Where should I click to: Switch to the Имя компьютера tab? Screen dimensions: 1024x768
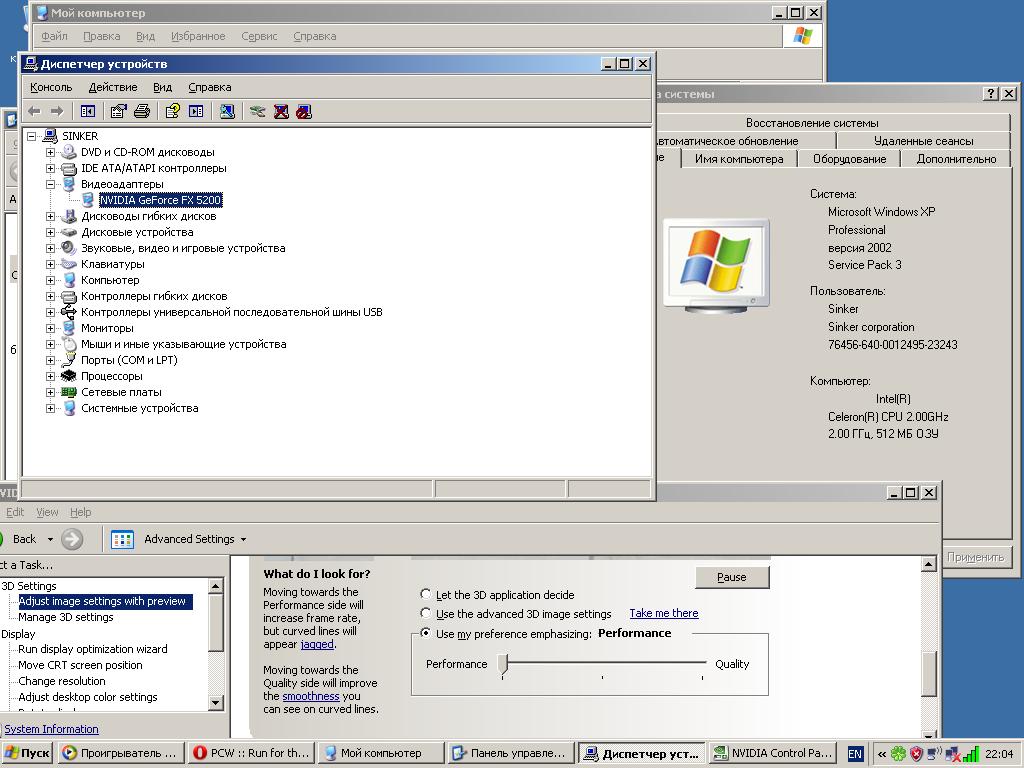[x=739, y=159]
